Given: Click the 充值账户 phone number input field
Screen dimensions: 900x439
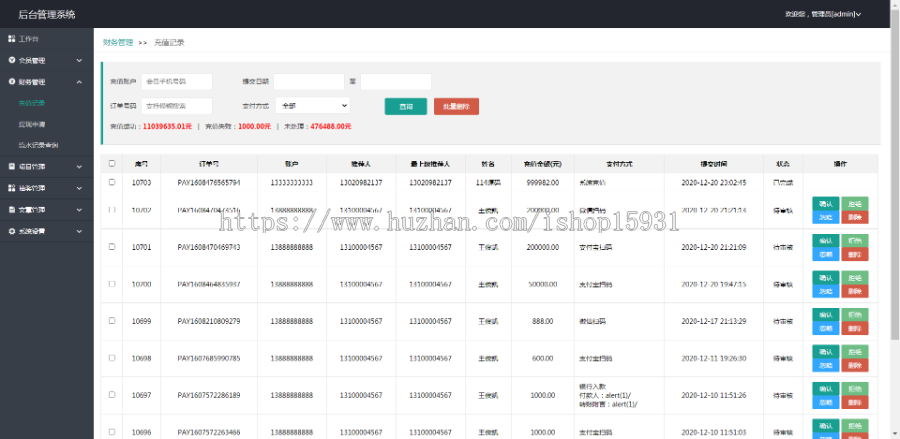Looking at the screenshot, I should (x=177, y=81).
